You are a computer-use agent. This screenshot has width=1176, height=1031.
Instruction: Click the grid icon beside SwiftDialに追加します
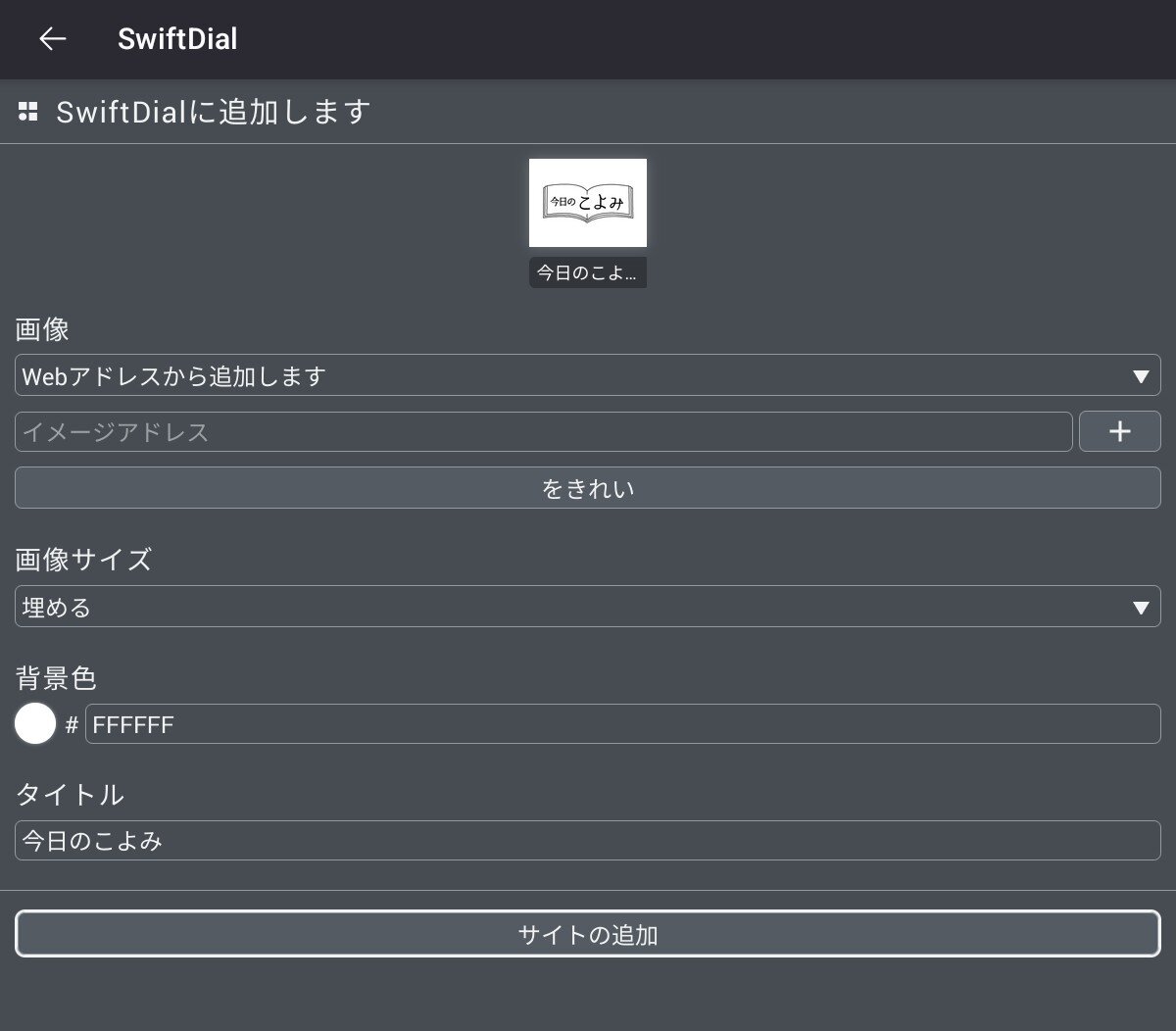[28, 112]
